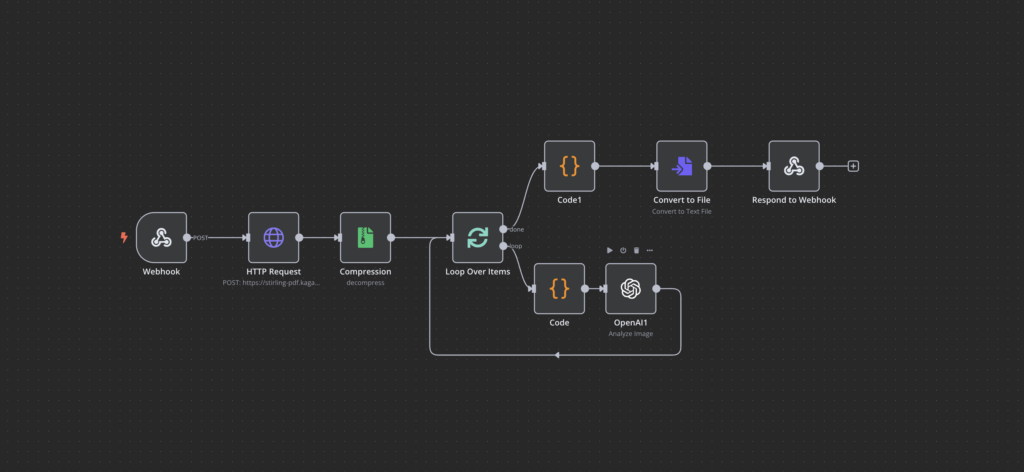Click the OpenAI1 node output connector dot

pyautogui.click(x=656, y=289)
